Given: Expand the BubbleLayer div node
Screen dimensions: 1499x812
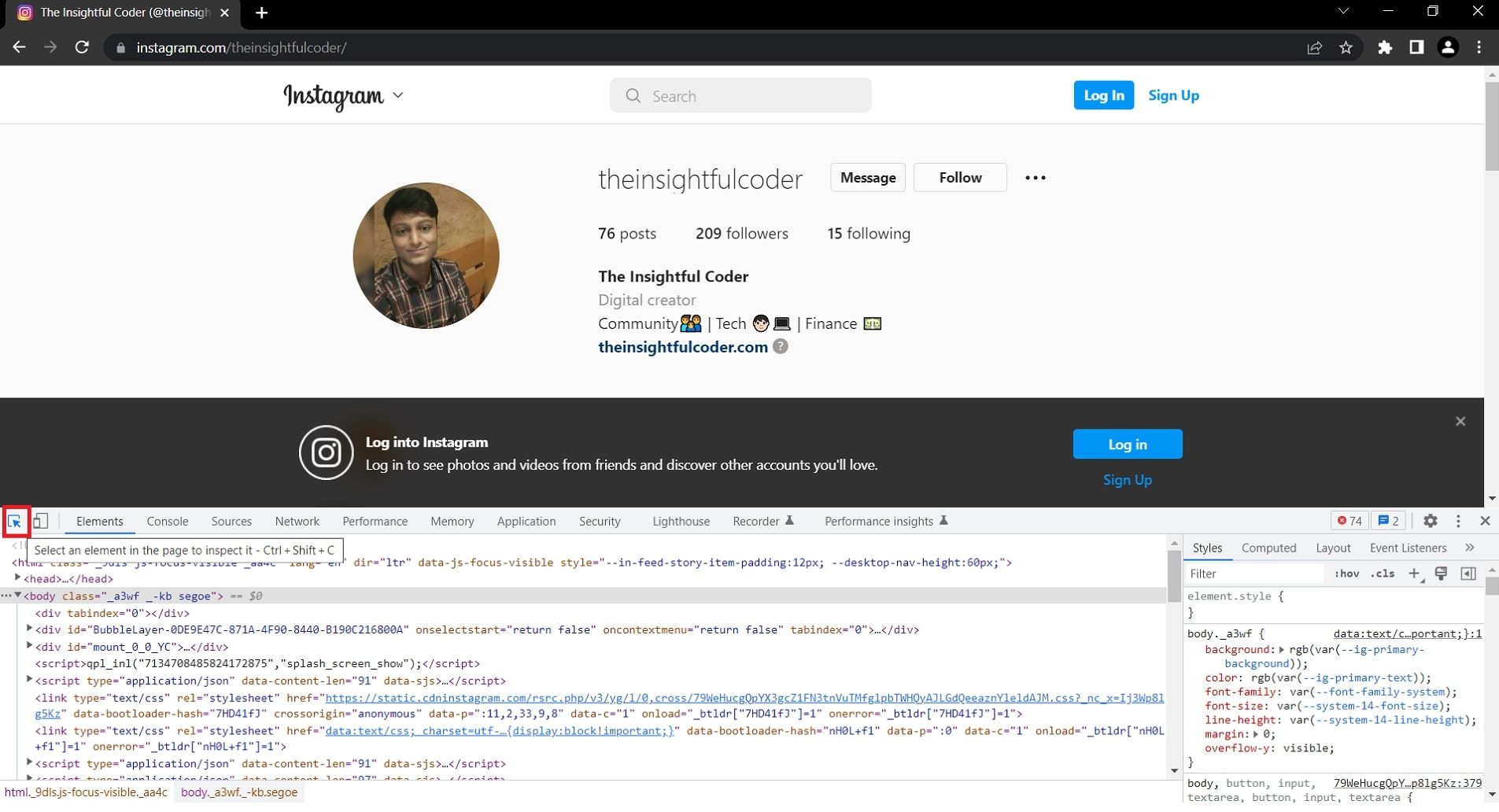Looking at the screenshot, I should (29, 629).
